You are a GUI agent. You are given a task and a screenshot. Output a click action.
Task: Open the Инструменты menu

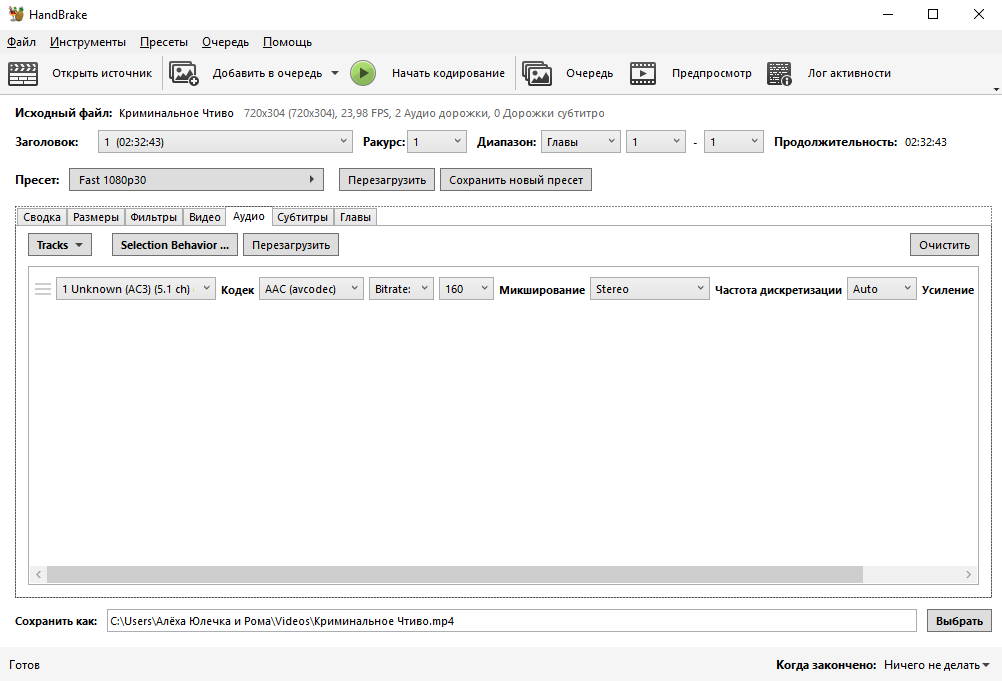[x=88, y=42]
